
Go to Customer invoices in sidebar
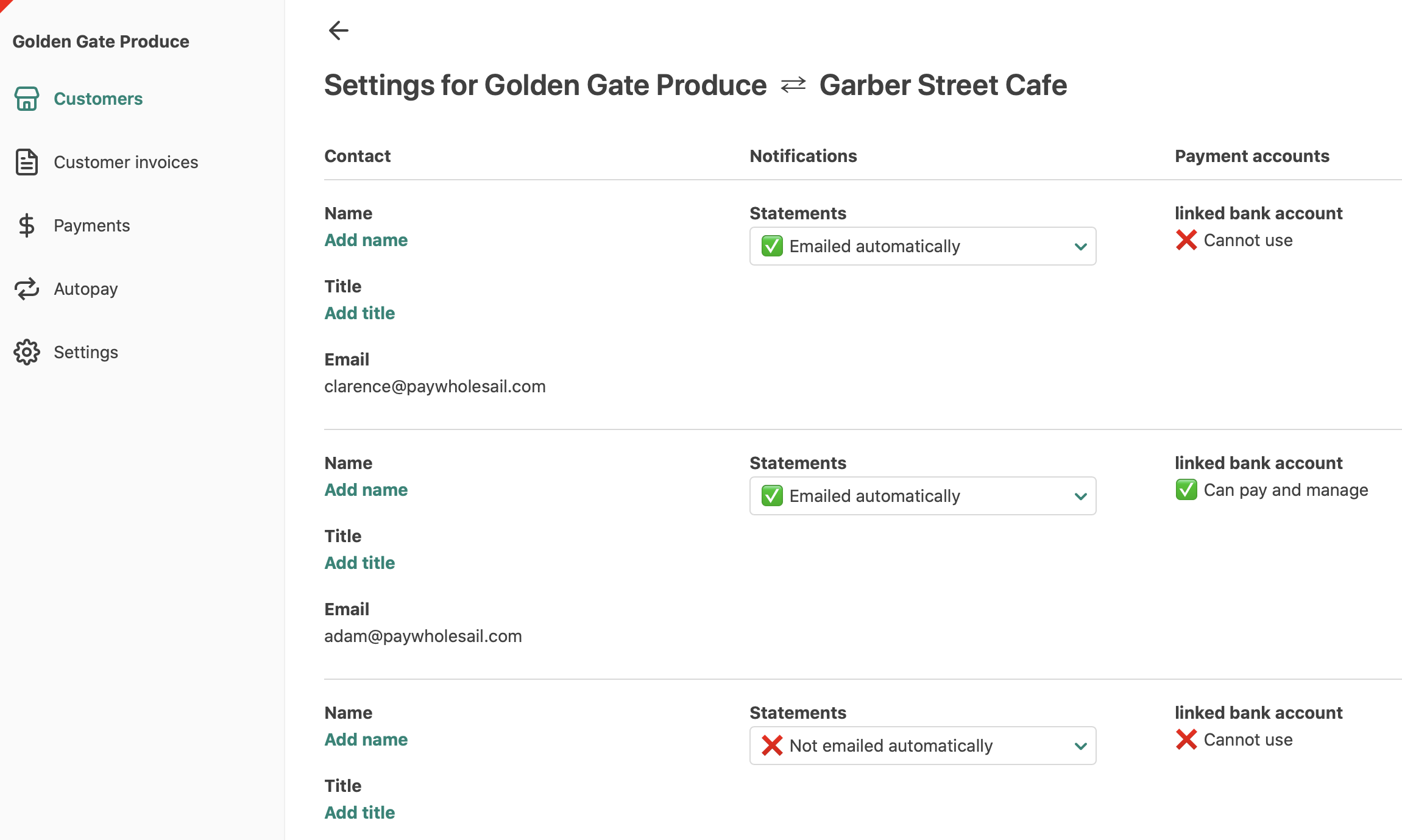[x=126, y=162]
